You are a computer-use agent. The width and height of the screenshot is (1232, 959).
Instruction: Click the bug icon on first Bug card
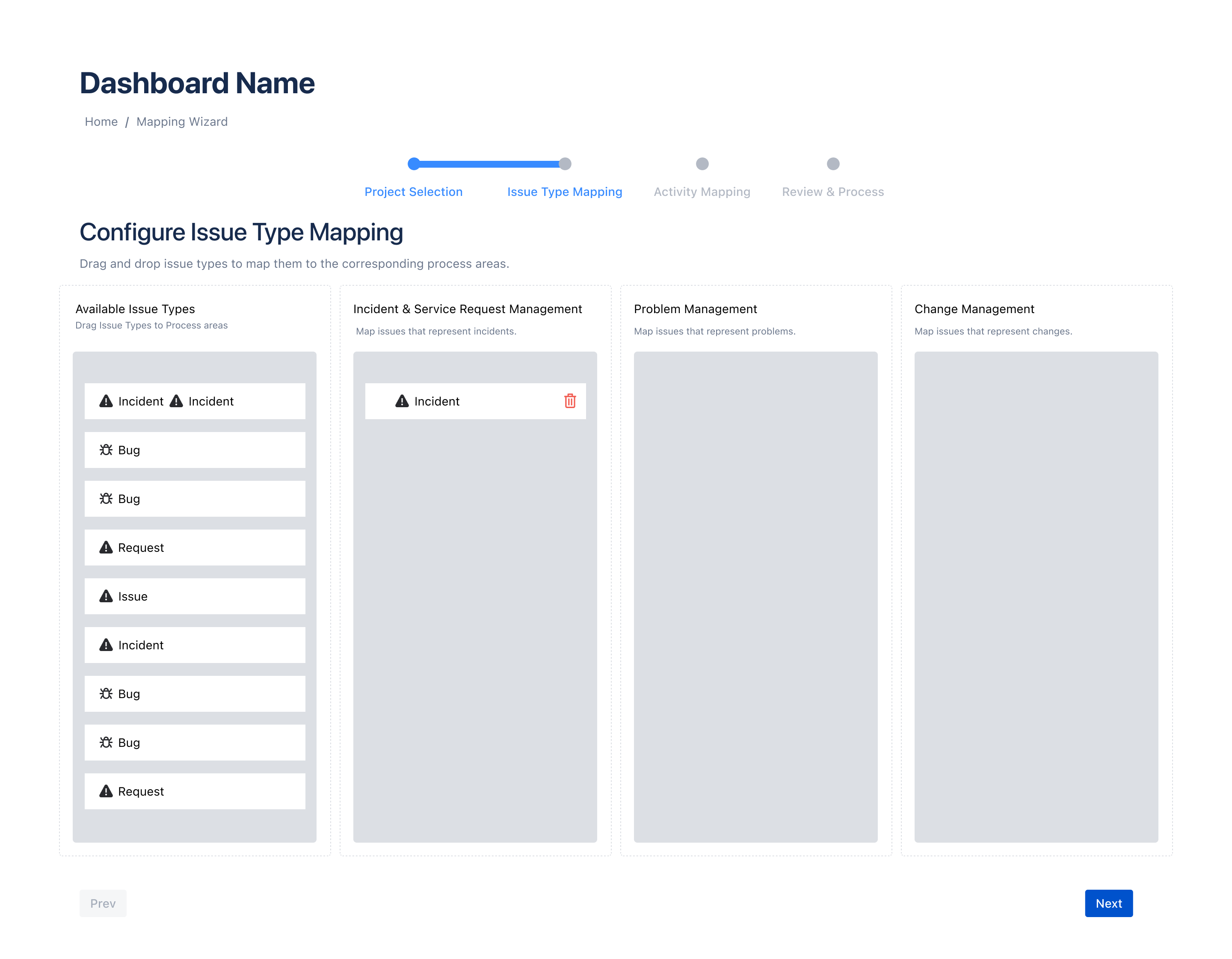[x=106, y=450]
